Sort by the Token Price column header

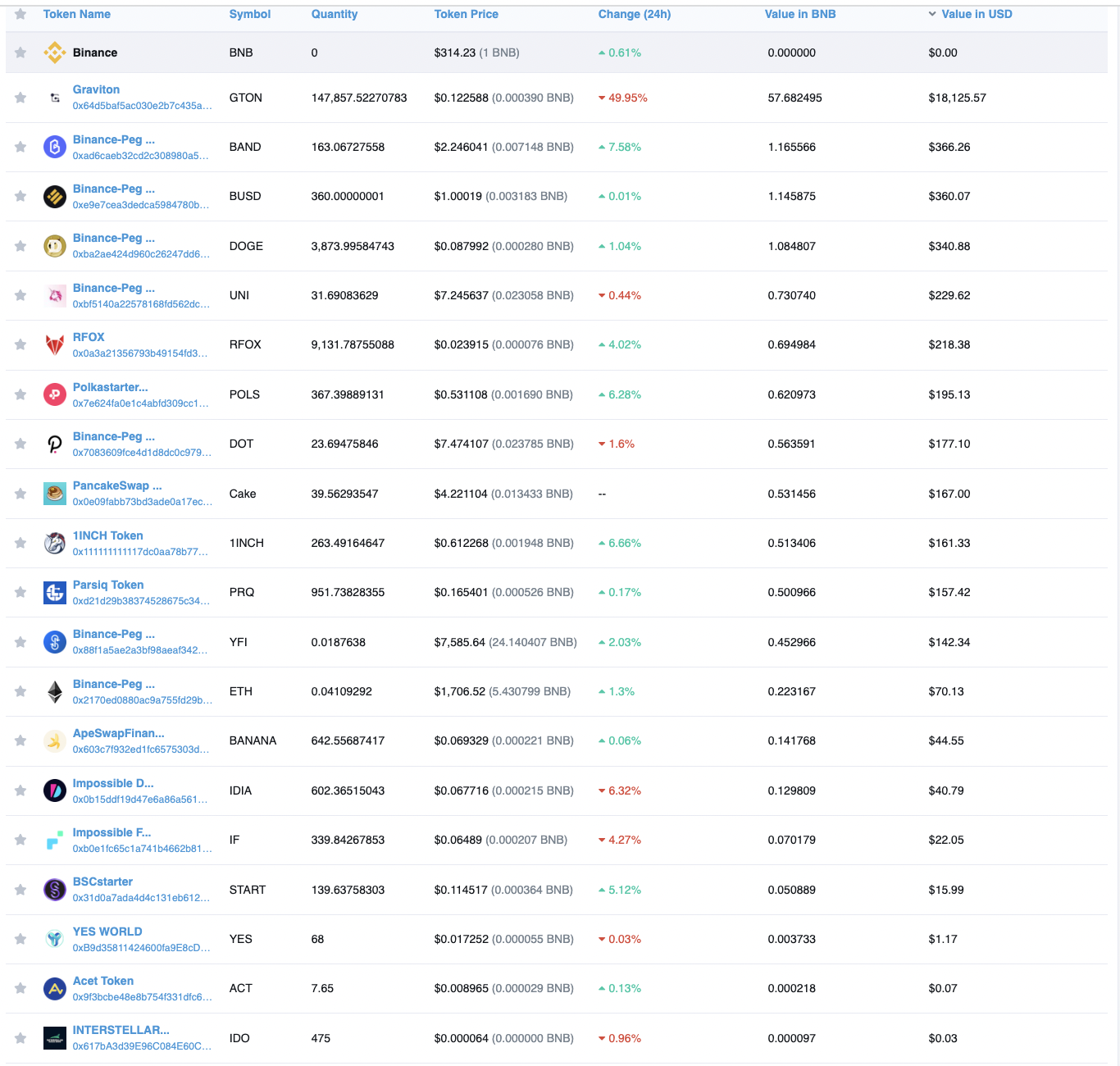[467, 14]
